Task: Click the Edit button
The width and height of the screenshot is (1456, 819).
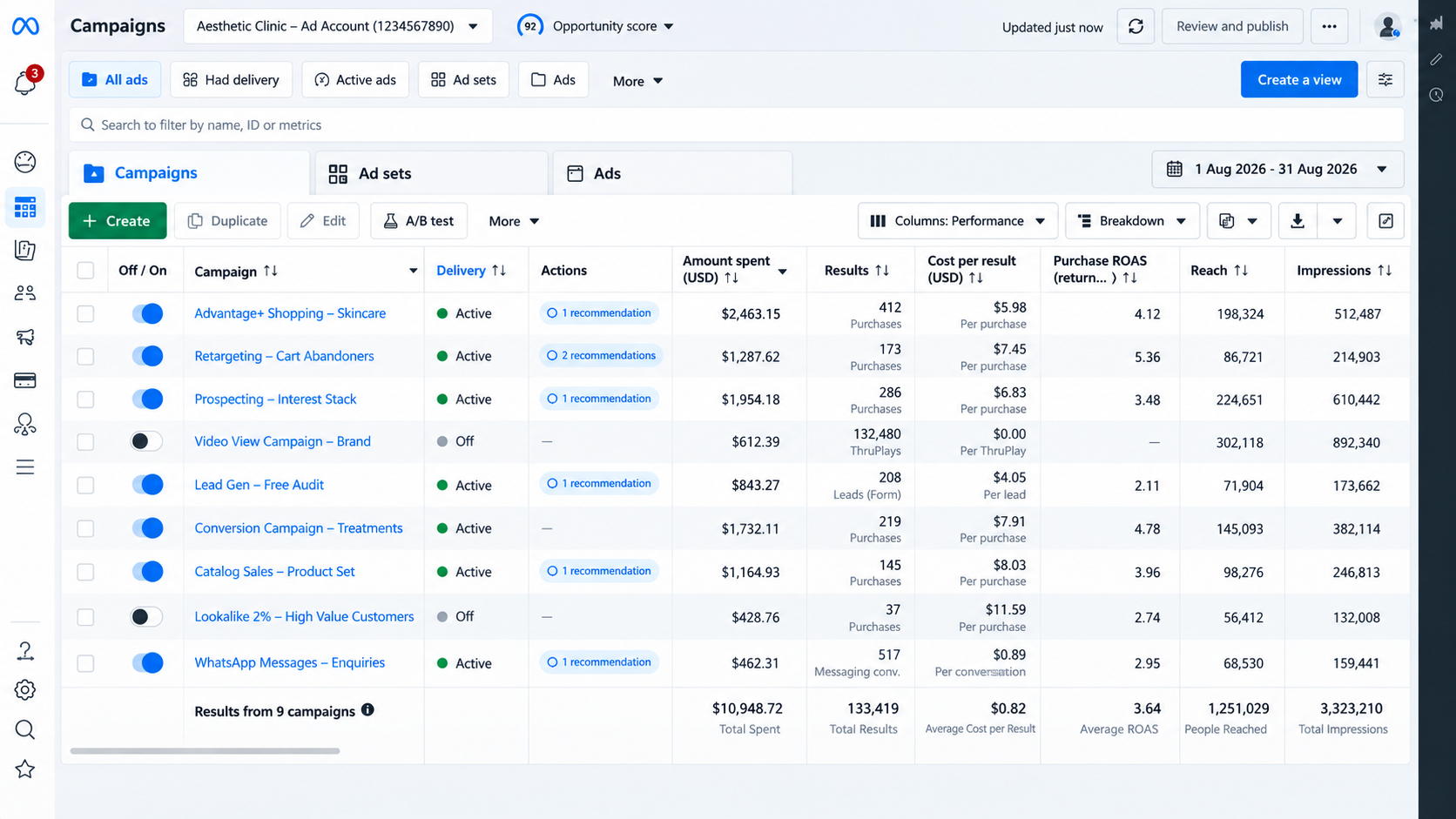Action: click(x=323, y=221)
